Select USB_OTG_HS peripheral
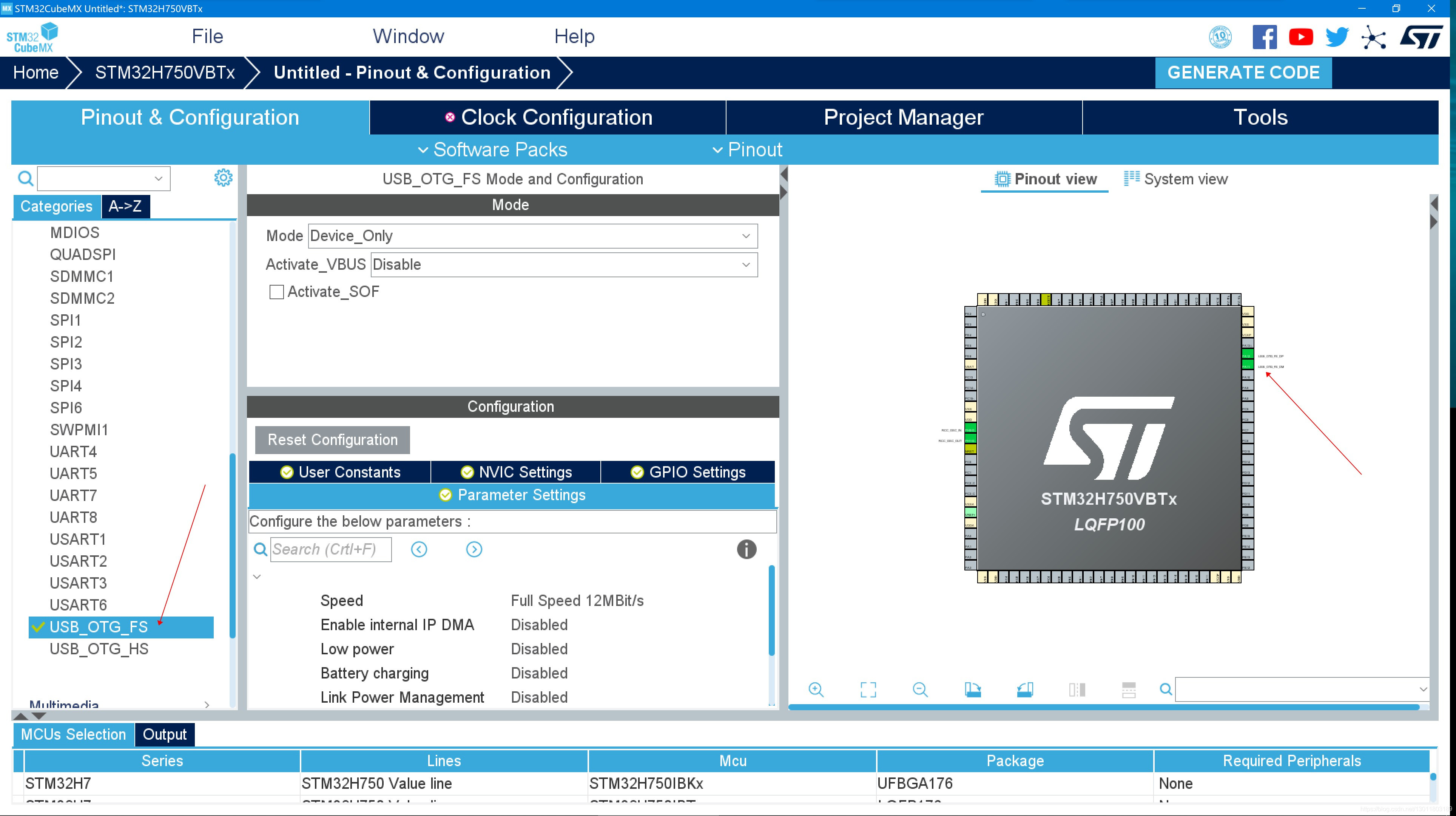The image size is (1456, 816). (99, 649)
